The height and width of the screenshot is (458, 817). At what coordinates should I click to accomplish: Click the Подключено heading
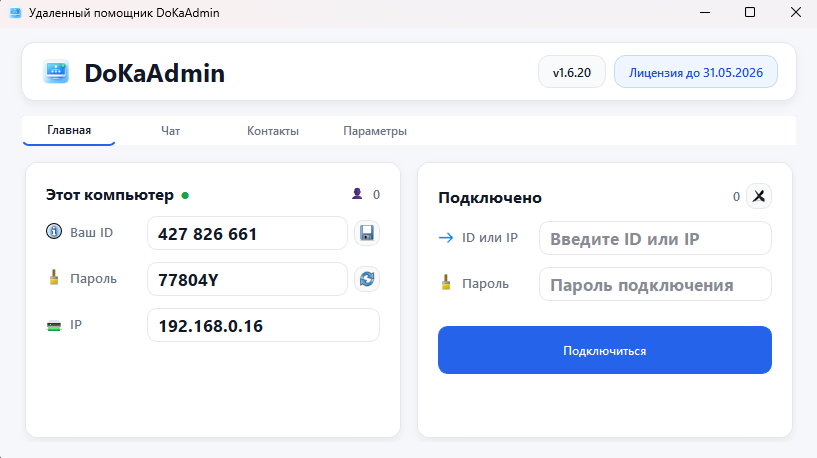(x=490, y=197)
